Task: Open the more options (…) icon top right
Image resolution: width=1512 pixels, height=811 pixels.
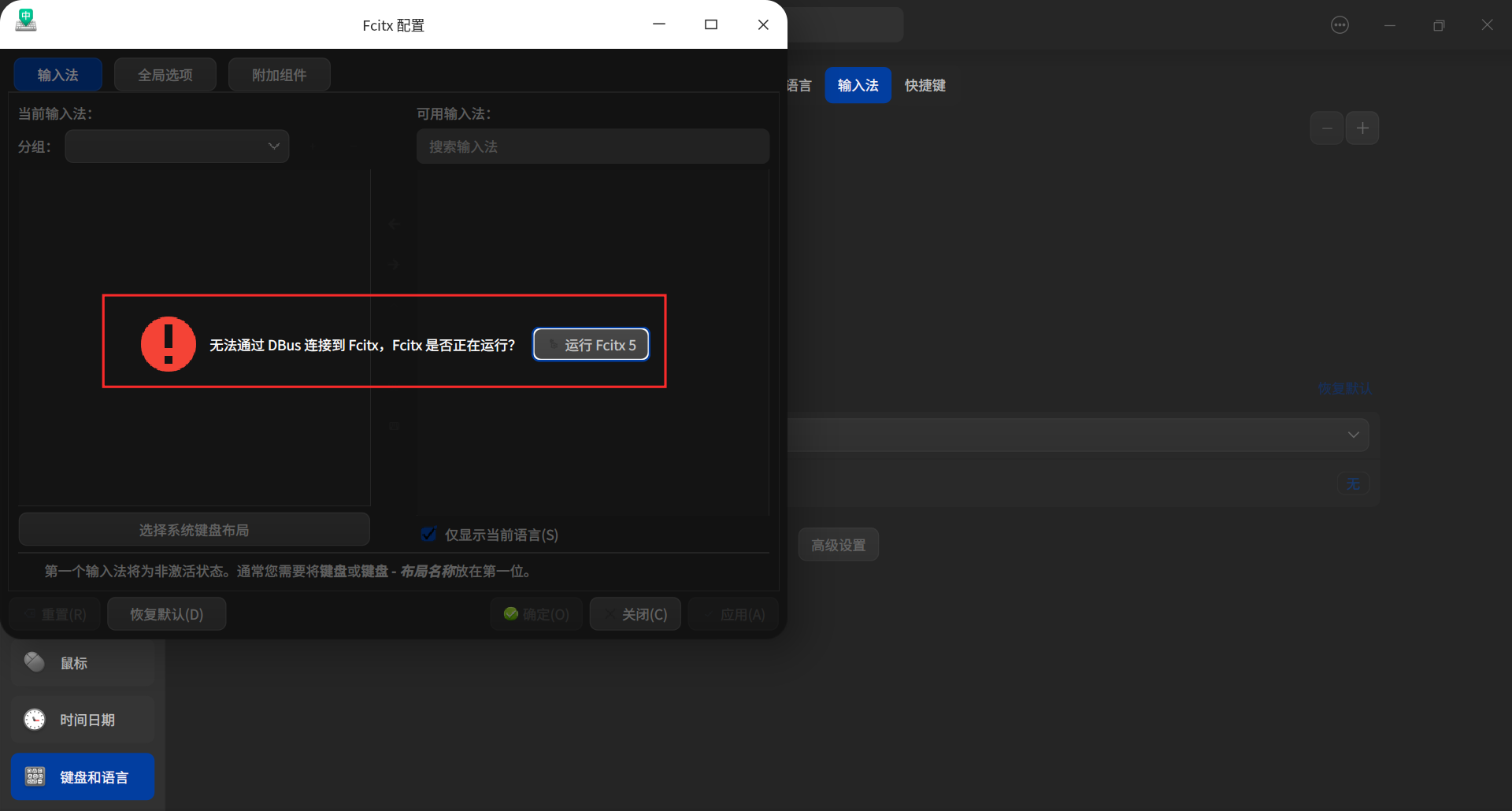Action: click(1340, 24)
